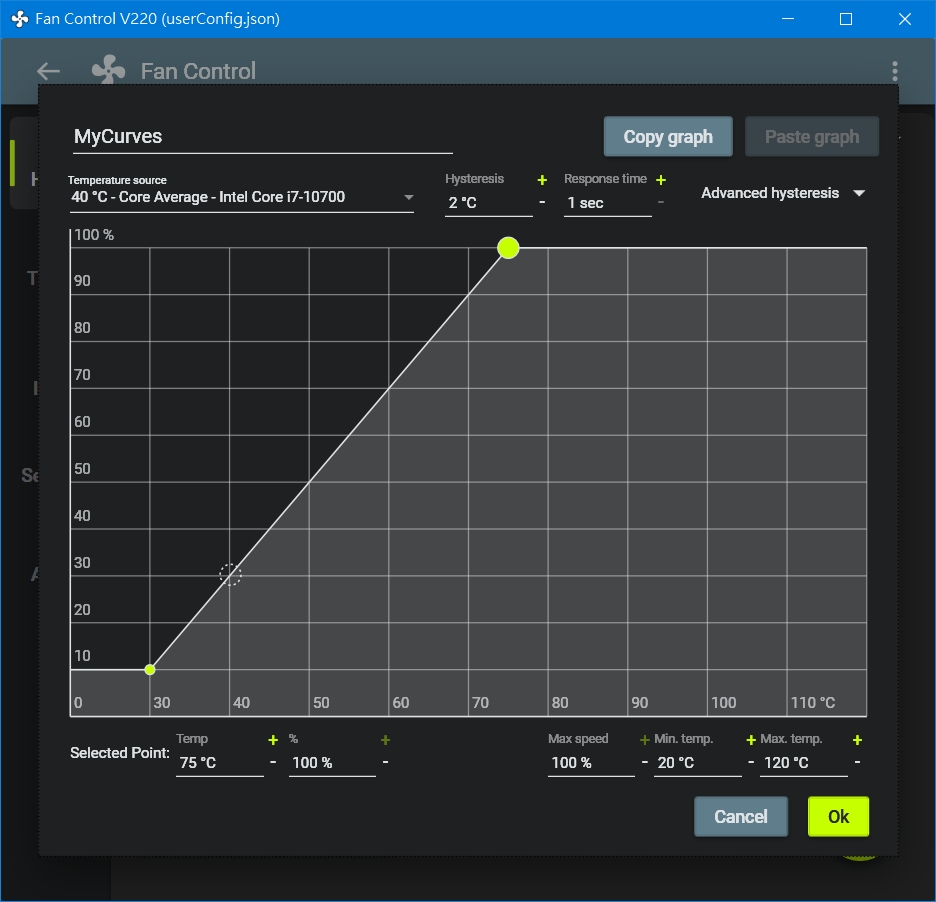
Task: Click the back arrow beside Fan Control
Action: pos(48,71)
